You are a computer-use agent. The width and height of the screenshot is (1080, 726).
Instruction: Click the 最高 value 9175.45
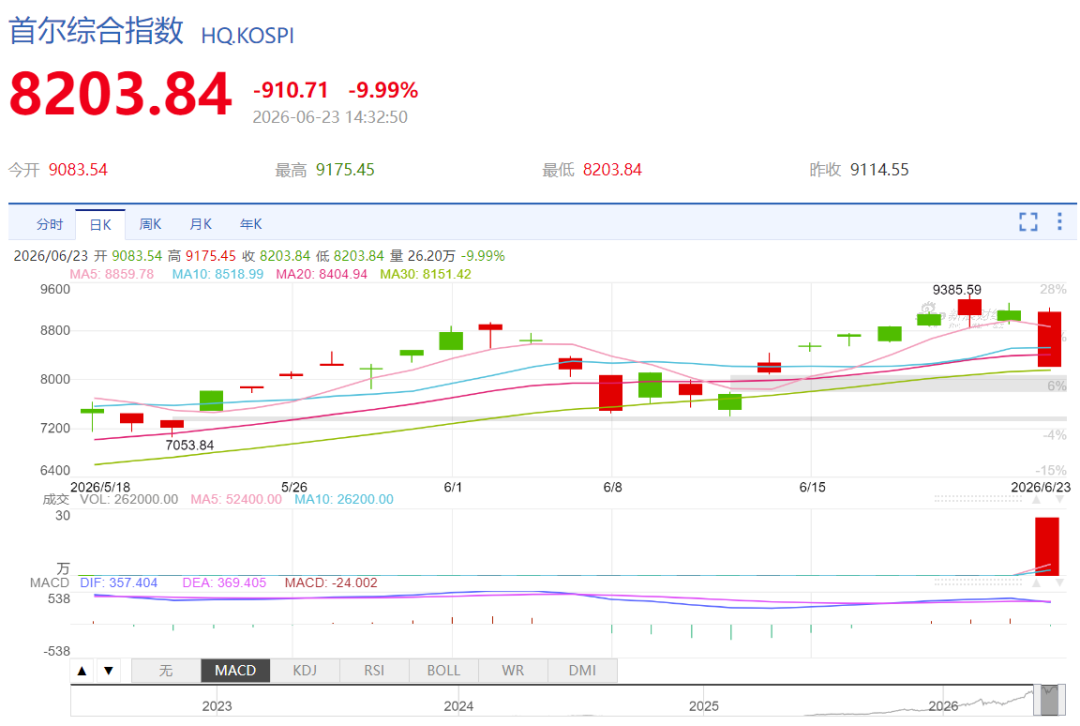[345, 169]
